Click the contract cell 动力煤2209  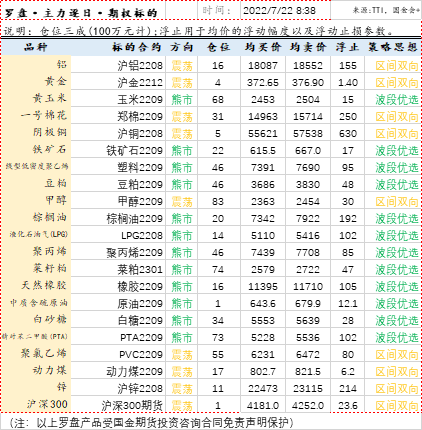[135, 372]
